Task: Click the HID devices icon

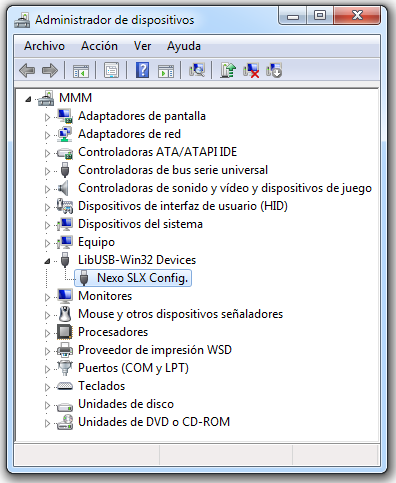Action: [x=65, y=206]
